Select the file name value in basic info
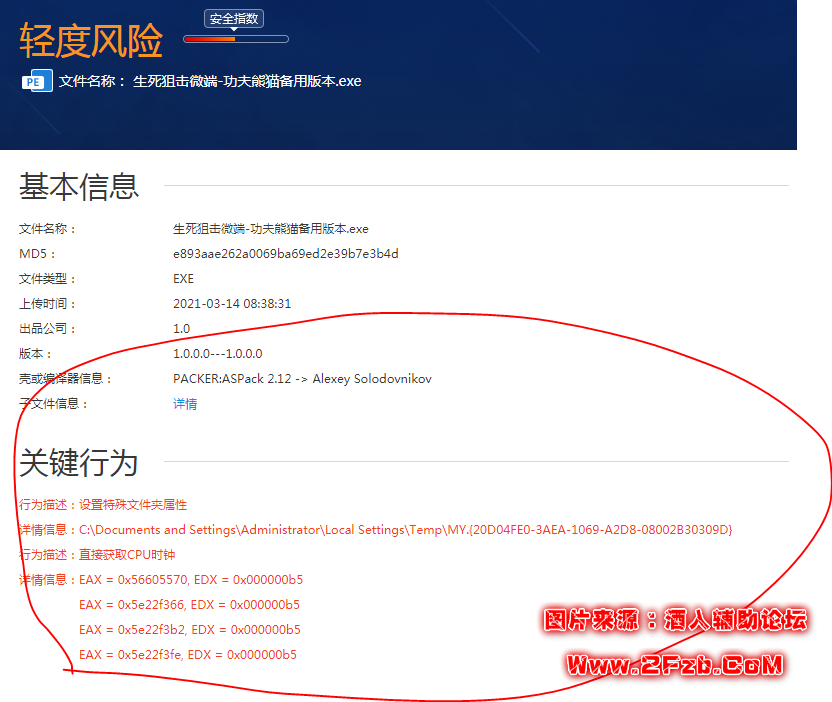Viewport: 832px width, 702px height. click(x=271, y=229)
